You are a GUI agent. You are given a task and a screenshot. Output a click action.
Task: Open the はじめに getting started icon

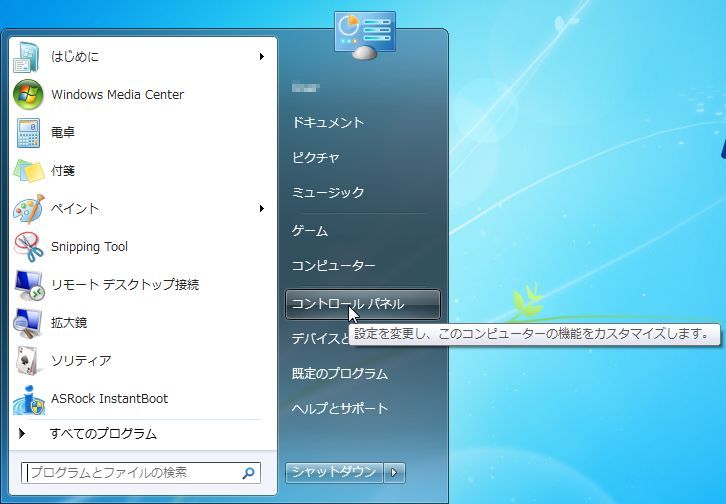27,57
